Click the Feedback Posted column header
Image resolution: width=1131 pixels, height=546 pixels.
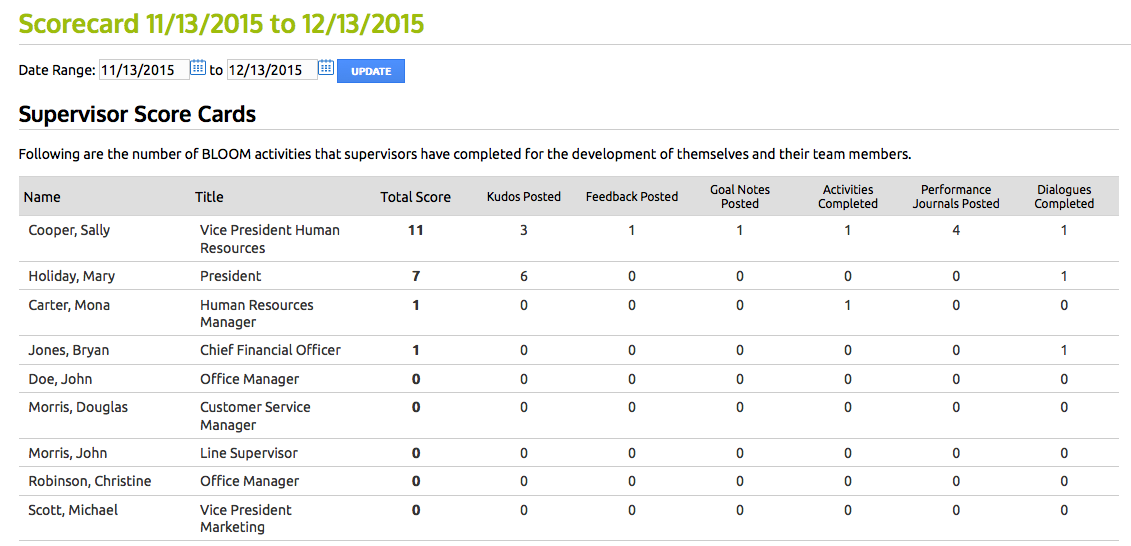click(x=632, y=197)
